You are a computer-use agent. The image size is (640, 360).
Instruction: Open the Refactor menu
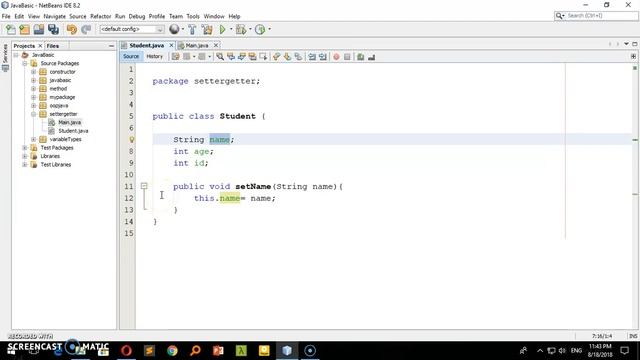[100, 16]
